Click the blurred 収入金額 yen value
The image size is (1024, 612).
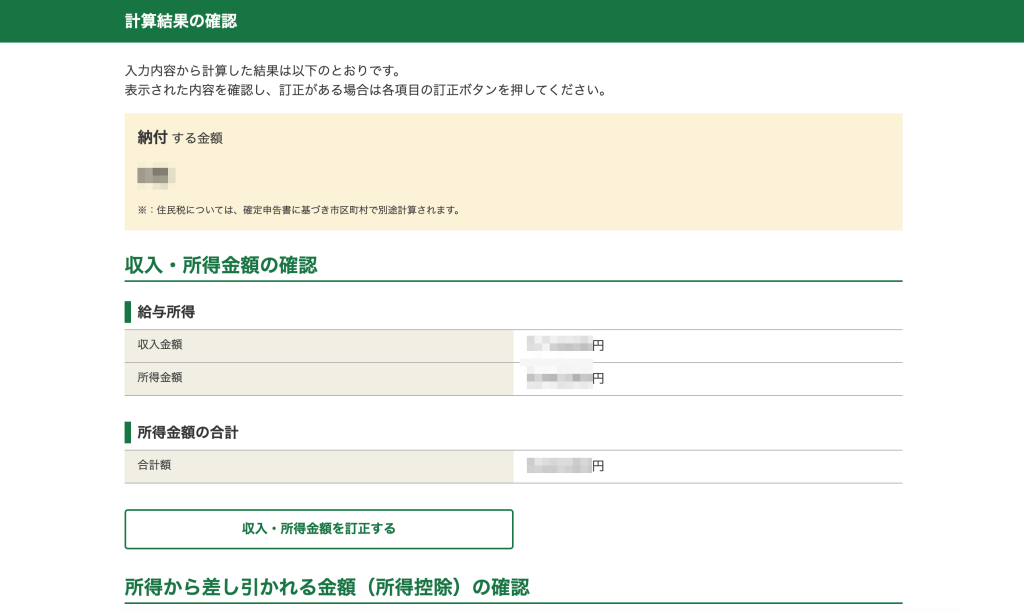564,345
